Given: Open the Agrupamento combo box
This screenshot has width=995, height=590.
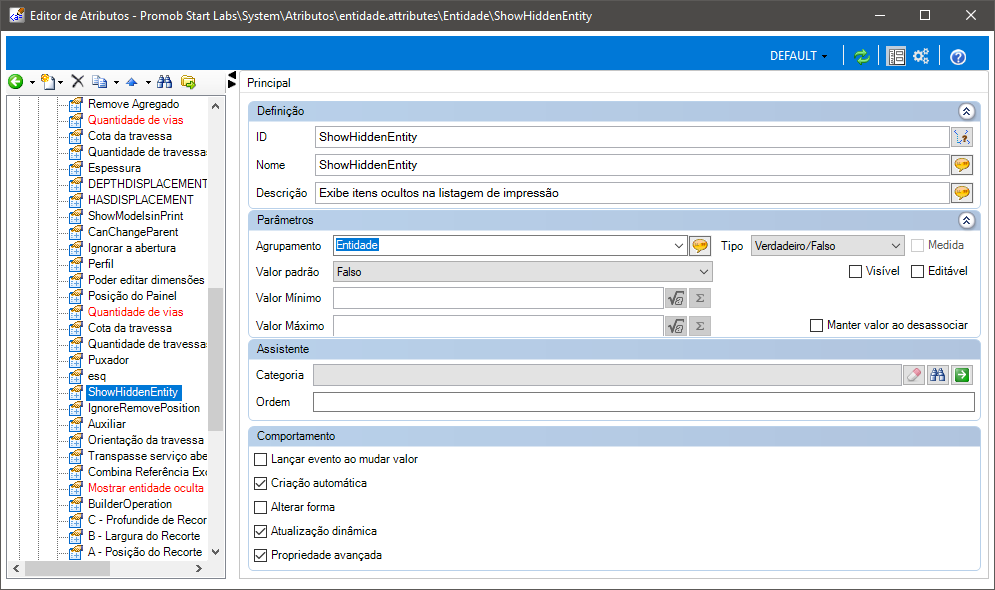Looking at the screenshot, I should pyautogui.click(x=678, y=246).
